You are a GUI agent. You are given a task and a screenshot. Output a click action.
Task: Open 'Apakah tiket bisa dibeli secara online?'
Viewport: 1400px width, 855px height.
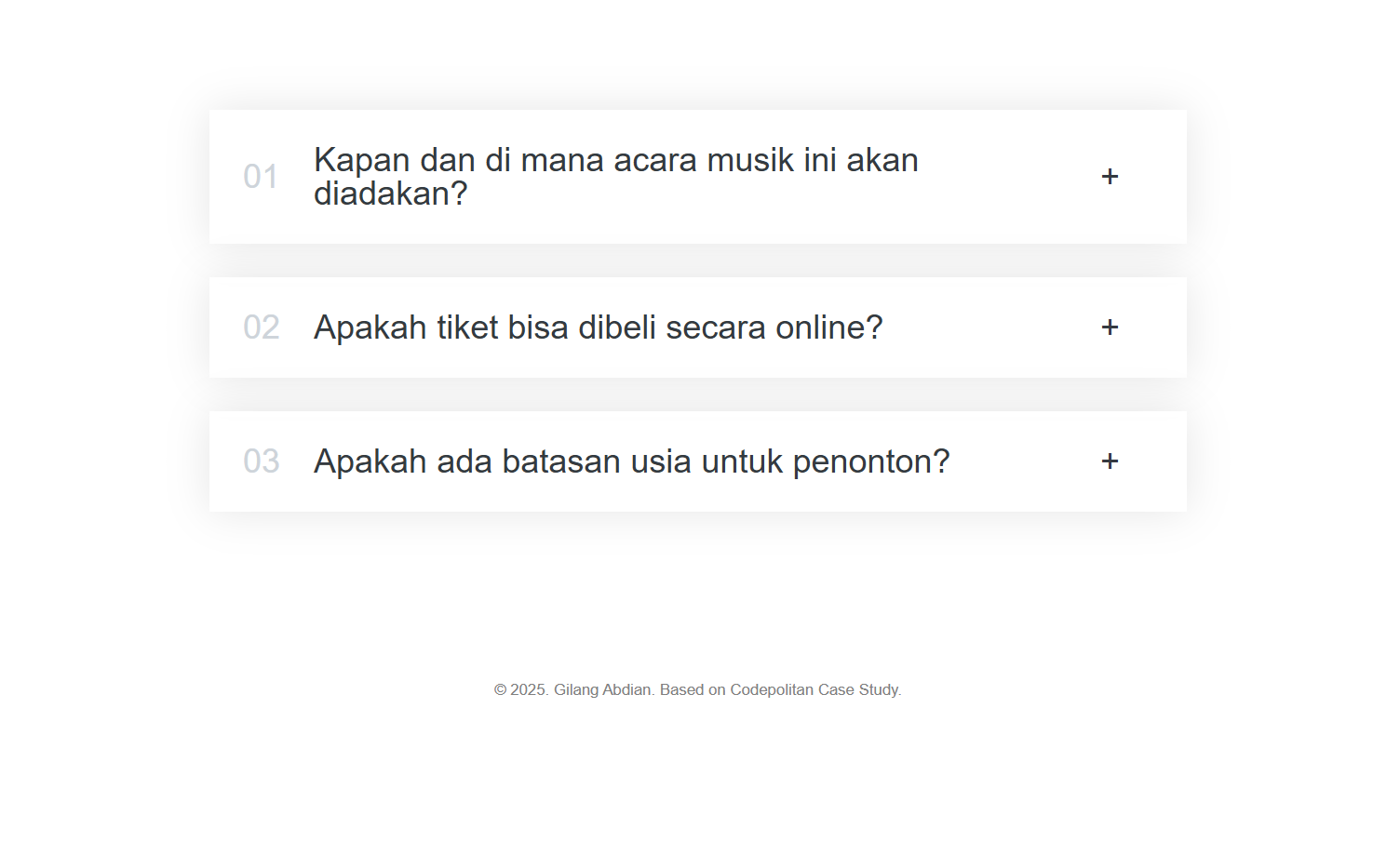point(598,327)
